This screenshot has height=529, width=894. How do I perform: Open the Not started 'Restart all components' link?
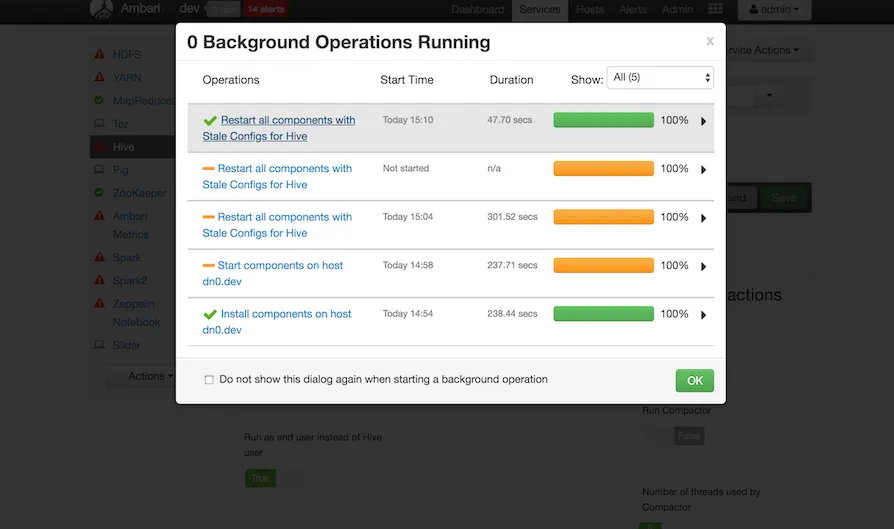277,177
